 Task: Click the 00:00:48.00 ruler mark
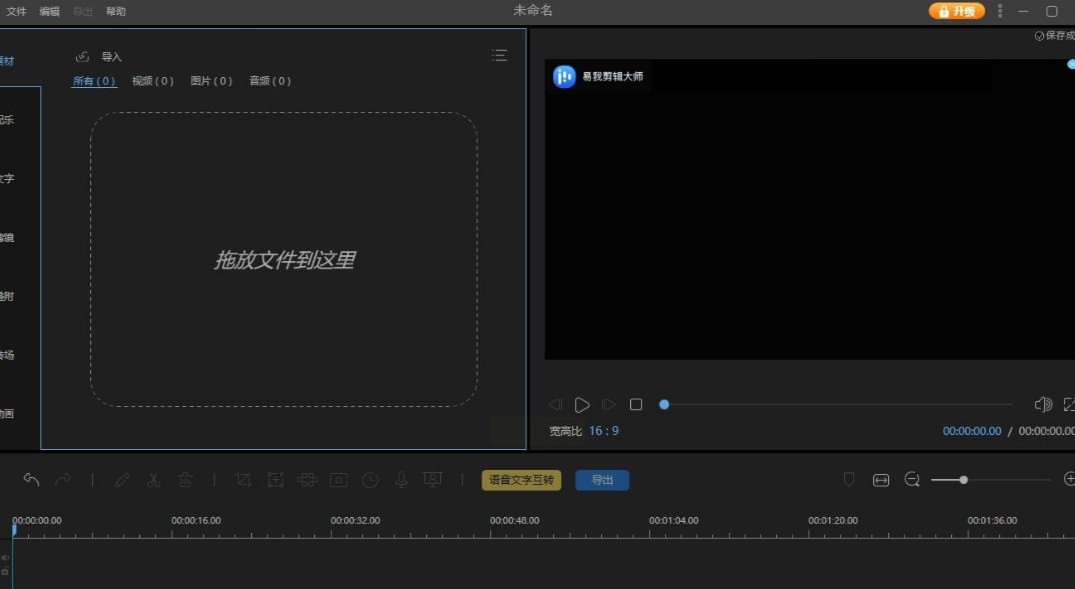tap(514, 520)
